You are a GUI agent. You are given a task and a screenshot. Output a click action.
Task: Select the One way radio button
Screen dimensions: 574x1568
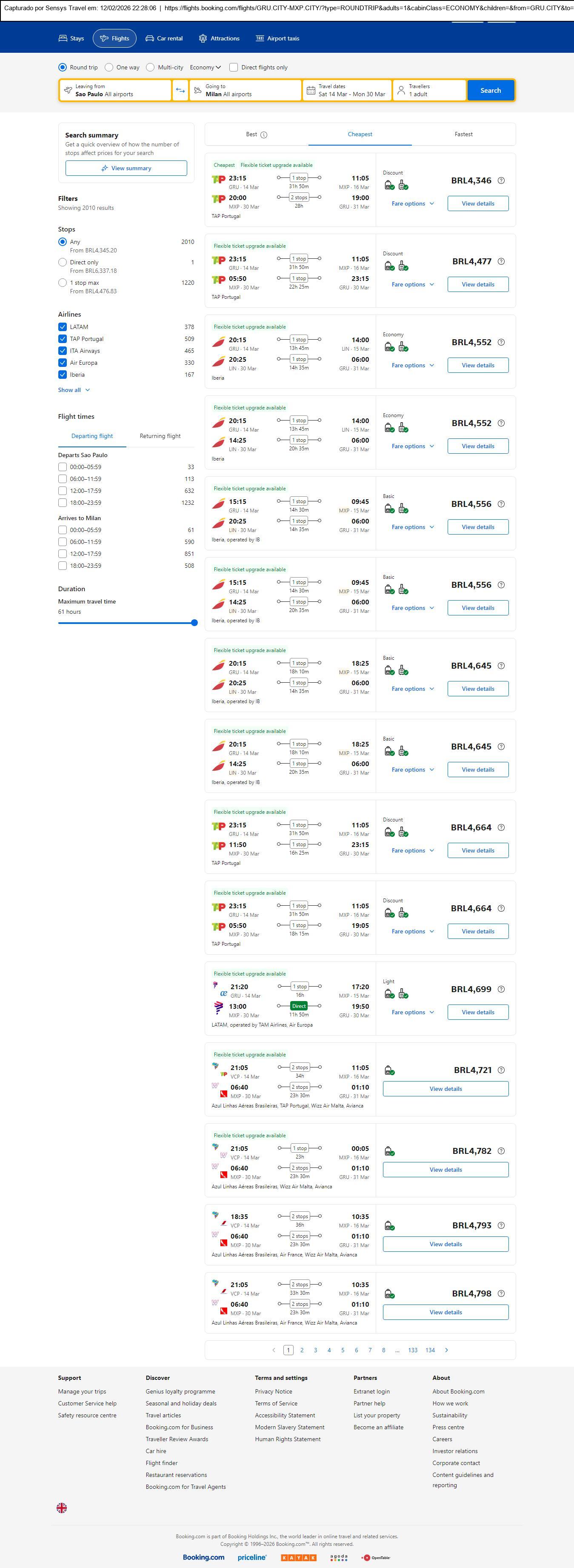pos(109,68)
